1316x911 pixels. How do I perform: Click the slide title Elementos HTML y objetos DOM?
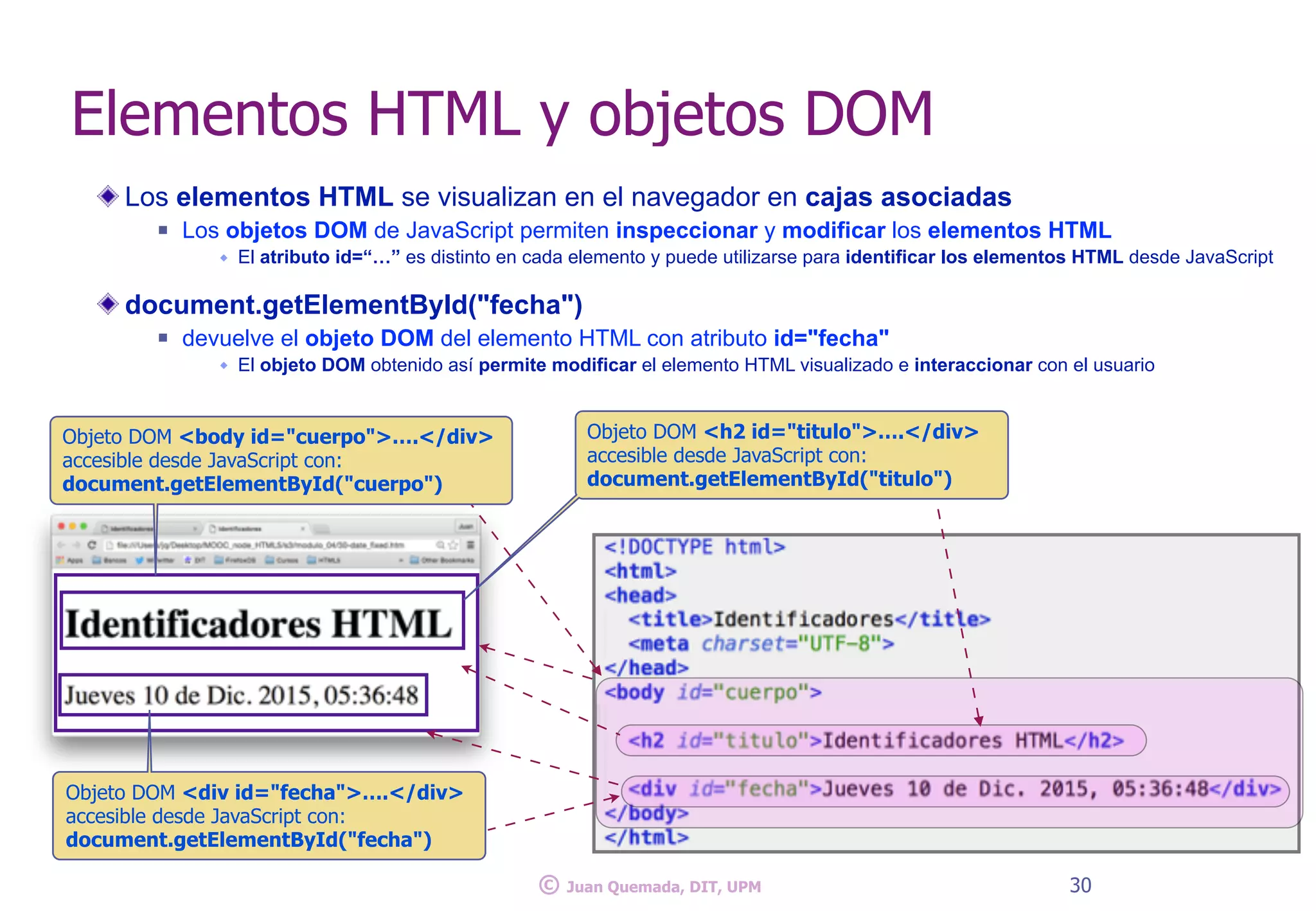pyautogui.click(x=502, y=114)
